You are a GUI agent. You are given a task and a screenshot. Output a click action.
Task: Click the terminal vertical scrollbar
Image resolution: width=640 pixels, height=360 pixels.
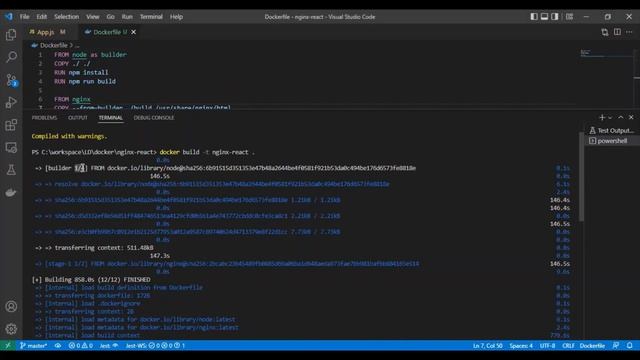tap(581, 178)
